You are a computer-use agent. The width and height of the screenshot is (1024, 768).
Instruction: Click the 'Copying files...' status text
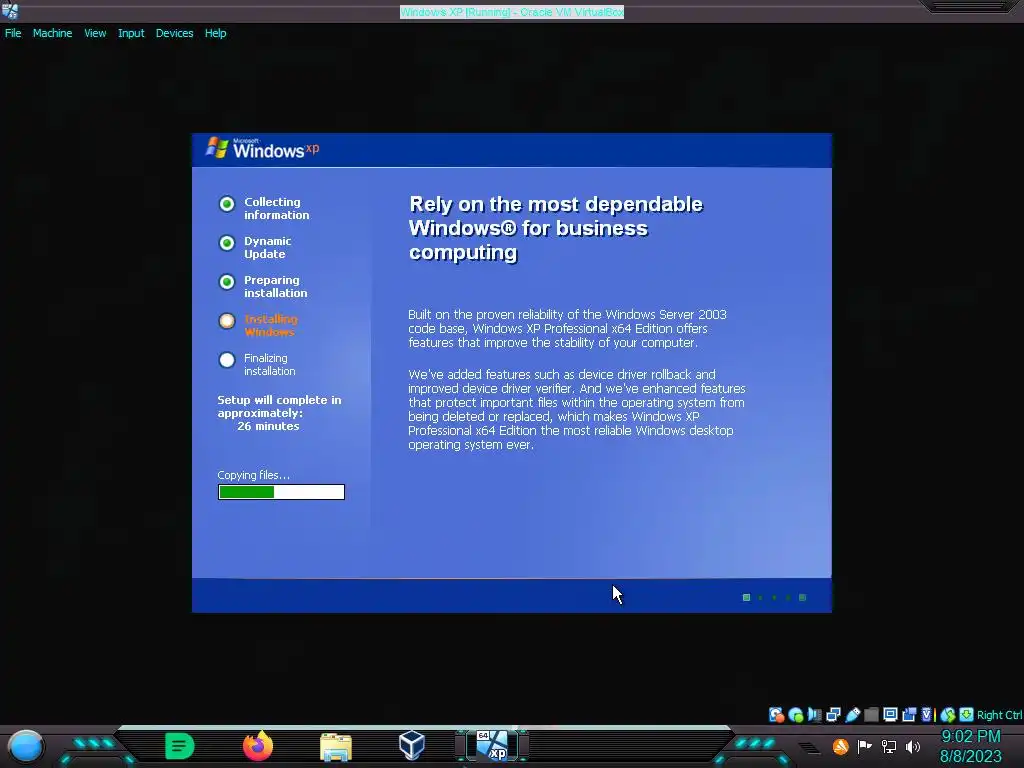tap(253, 475)
